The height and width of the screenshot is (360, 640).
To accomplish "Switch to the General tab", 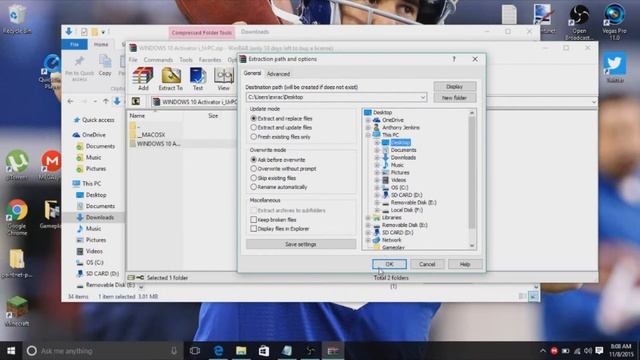I will pos(252,73).
